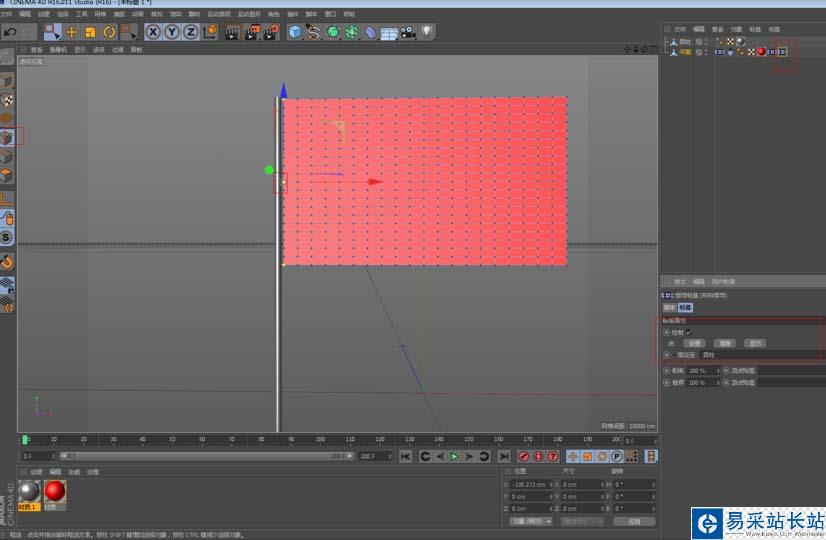Click the Enable Axis L-shaped icon
The width and height of the screenshot is (826, 540).
(x=7, y=199)
